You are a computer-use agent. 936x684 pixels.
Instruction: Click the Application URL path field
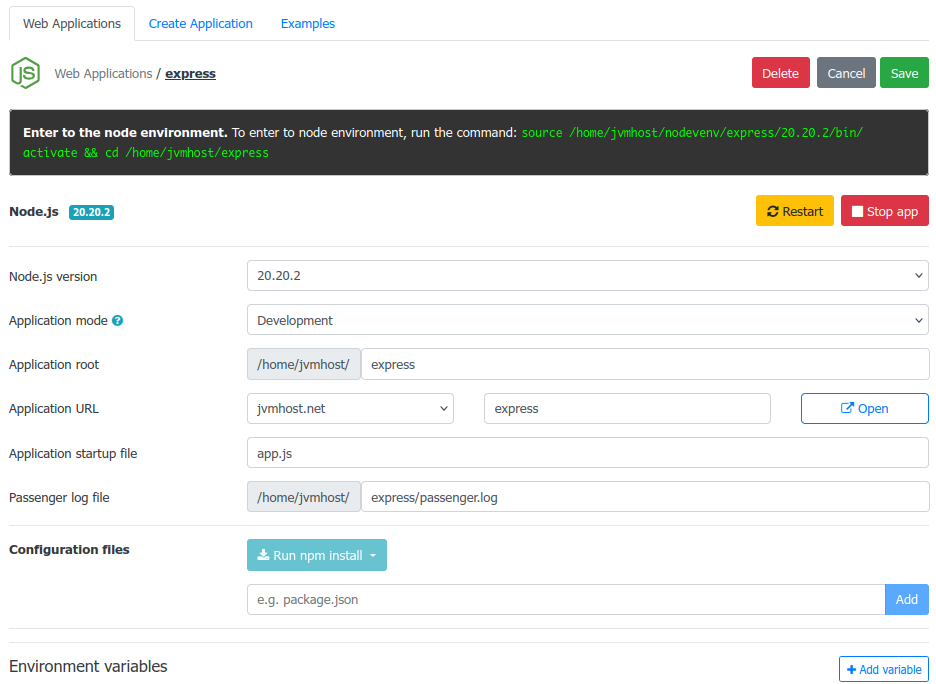click(627, 408)
